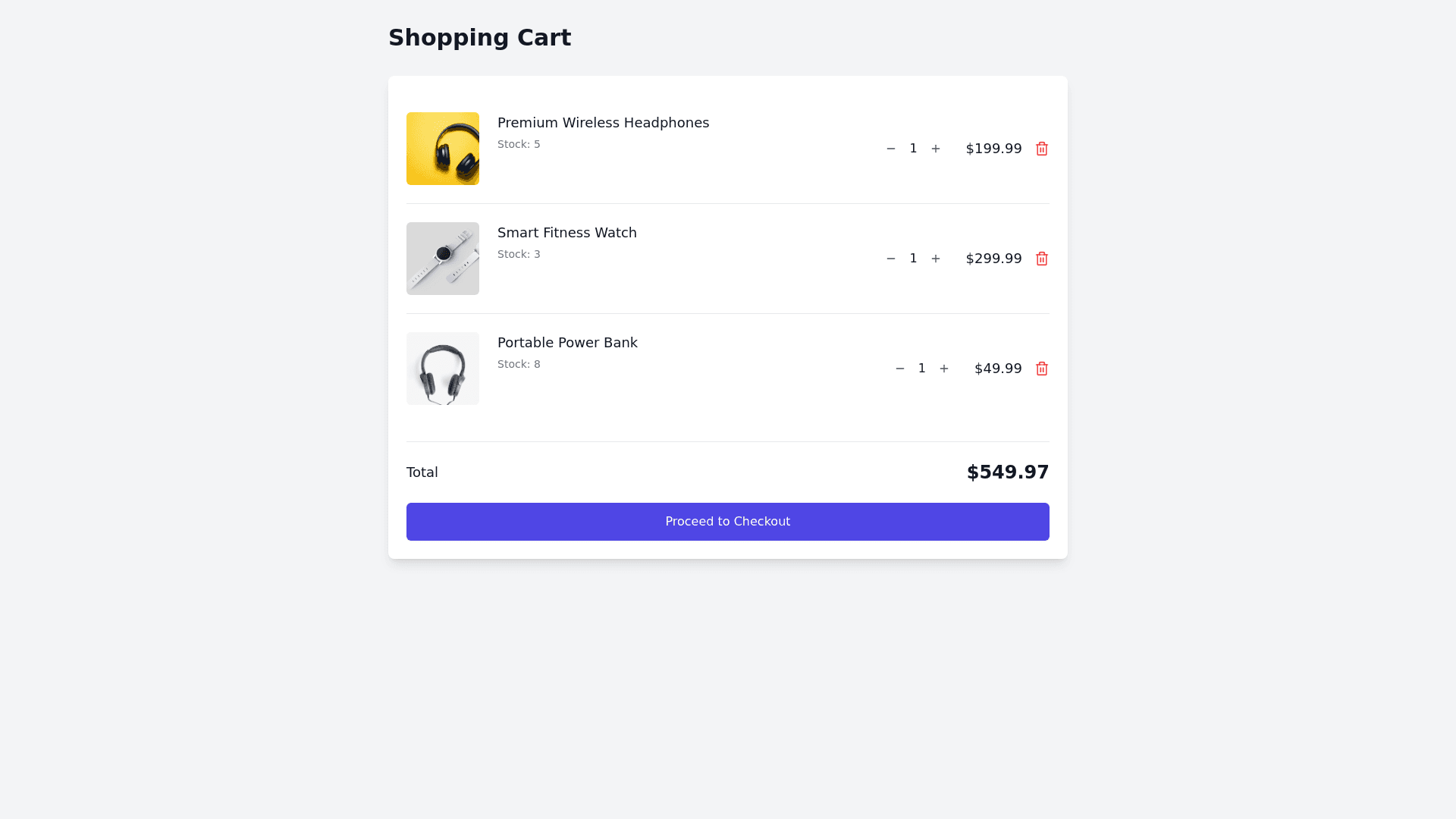
Task: Click the $199.99 headphones price
Action: [x=993, y=149]
